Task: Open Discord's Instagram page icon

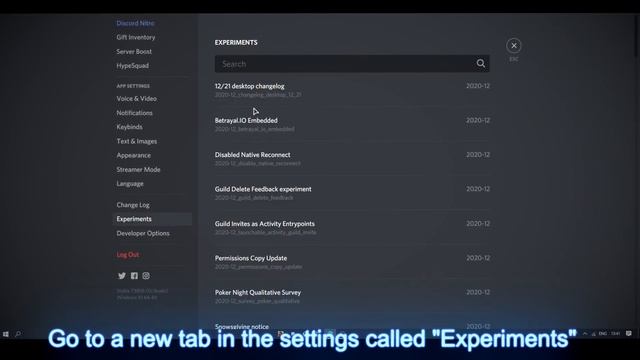Action: click(146, 276)
